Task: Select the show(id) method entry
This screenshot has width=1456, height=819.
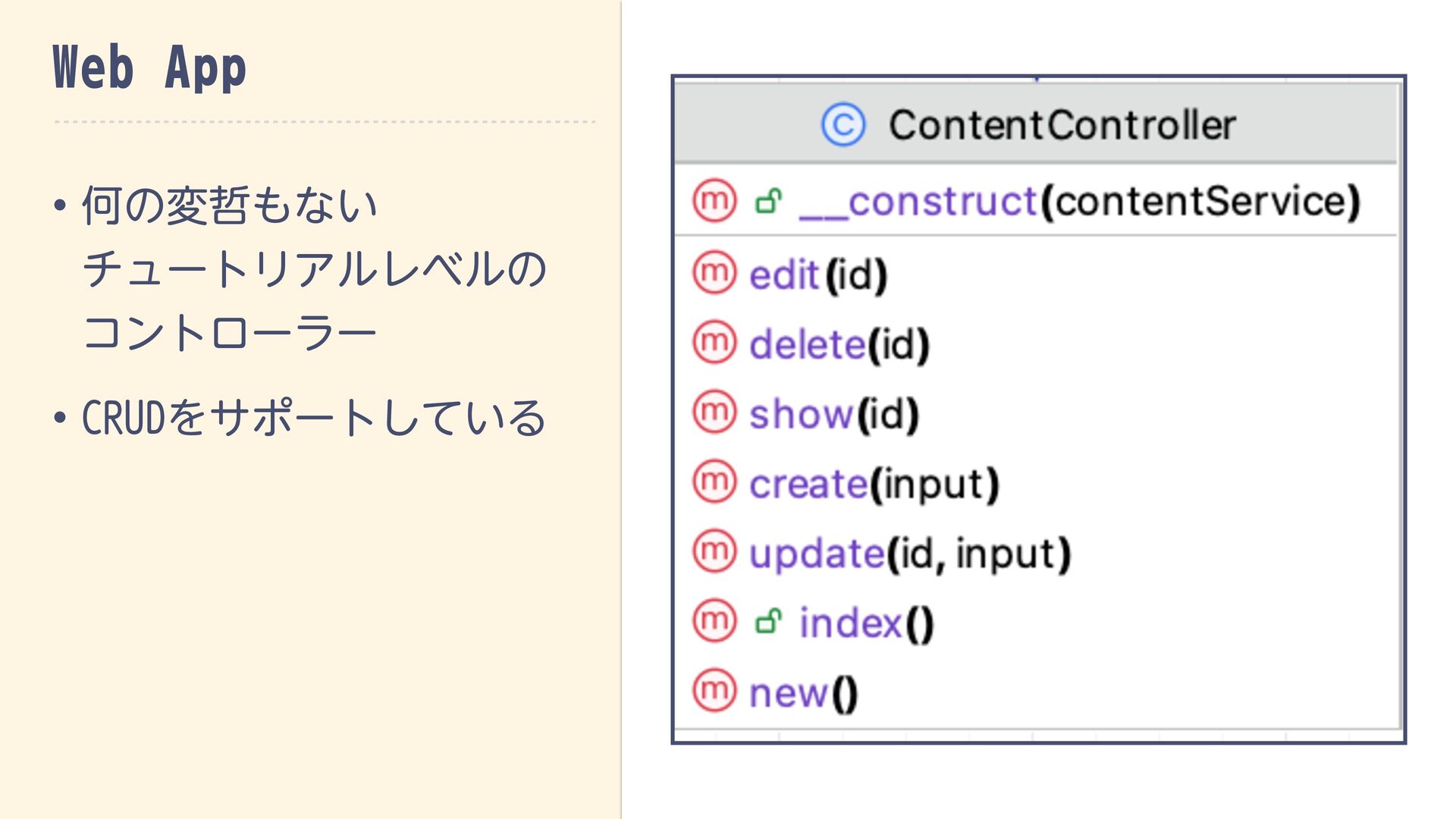Action: click(x=833, y=414)
